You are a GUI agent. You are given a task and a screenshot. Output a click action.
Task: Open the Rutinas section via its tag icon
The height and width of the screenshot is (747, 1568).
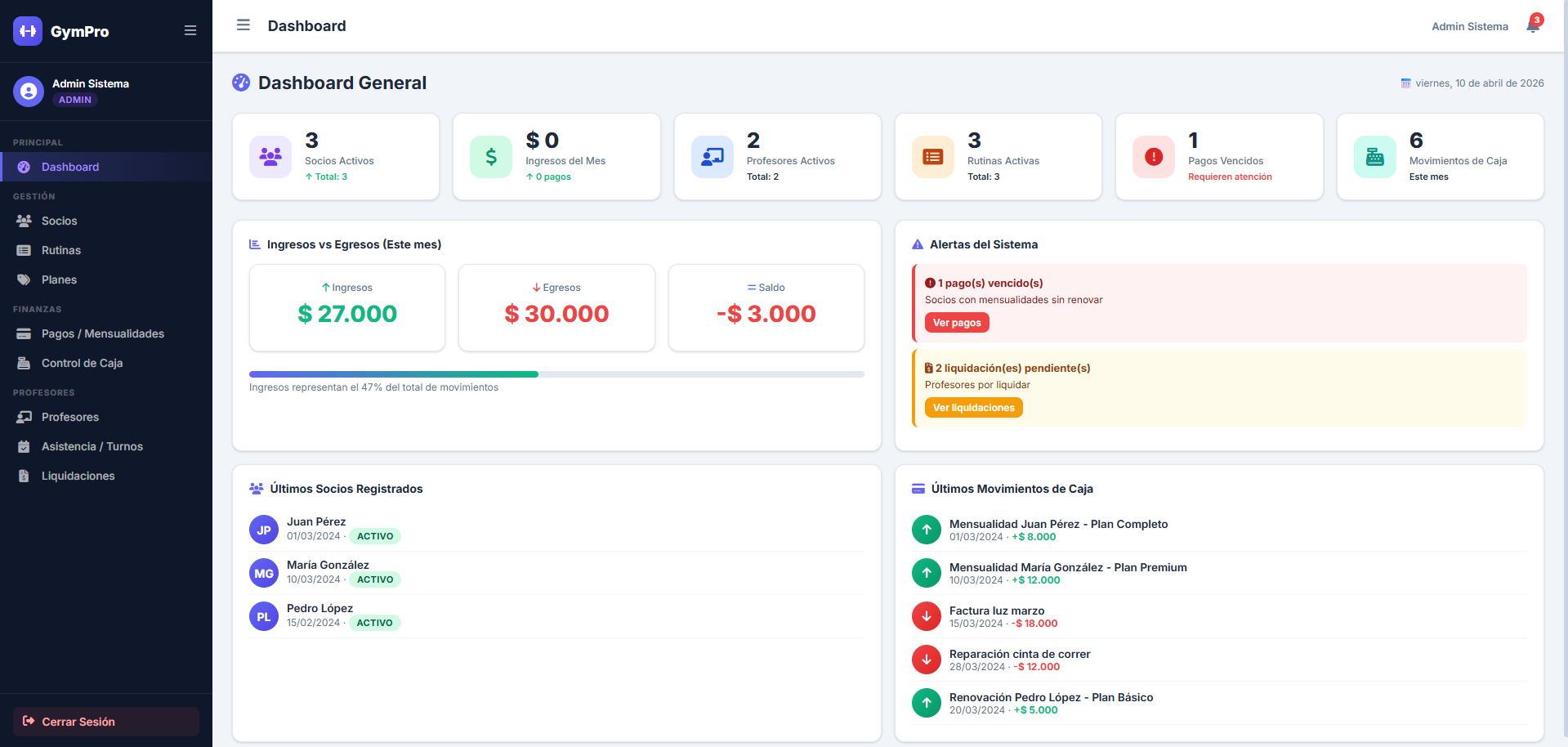pyautogui.click(x=23, y=250)
